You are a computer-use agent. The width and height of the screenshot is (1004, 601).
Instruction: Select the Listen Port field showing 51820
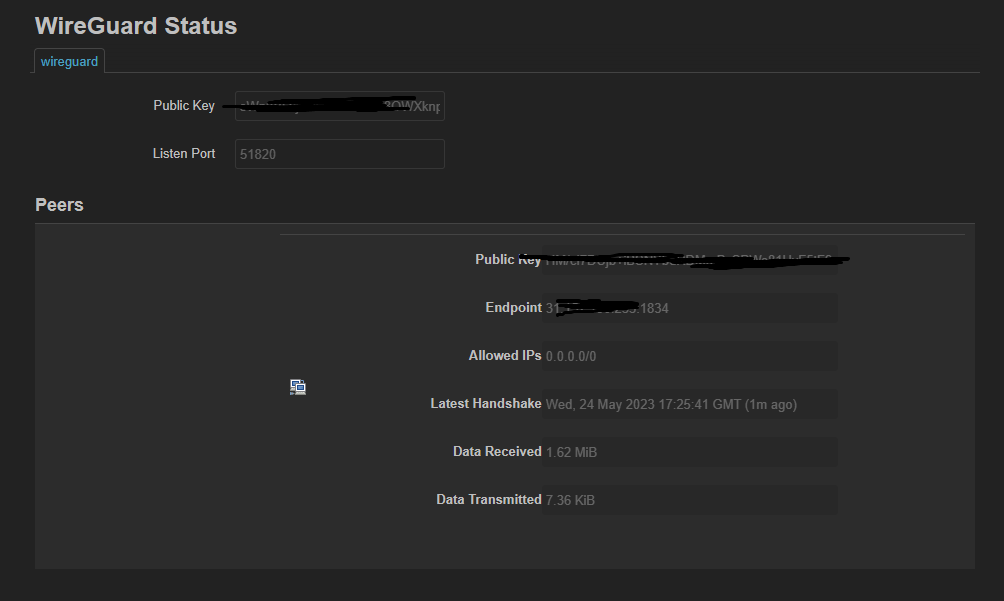339,154
